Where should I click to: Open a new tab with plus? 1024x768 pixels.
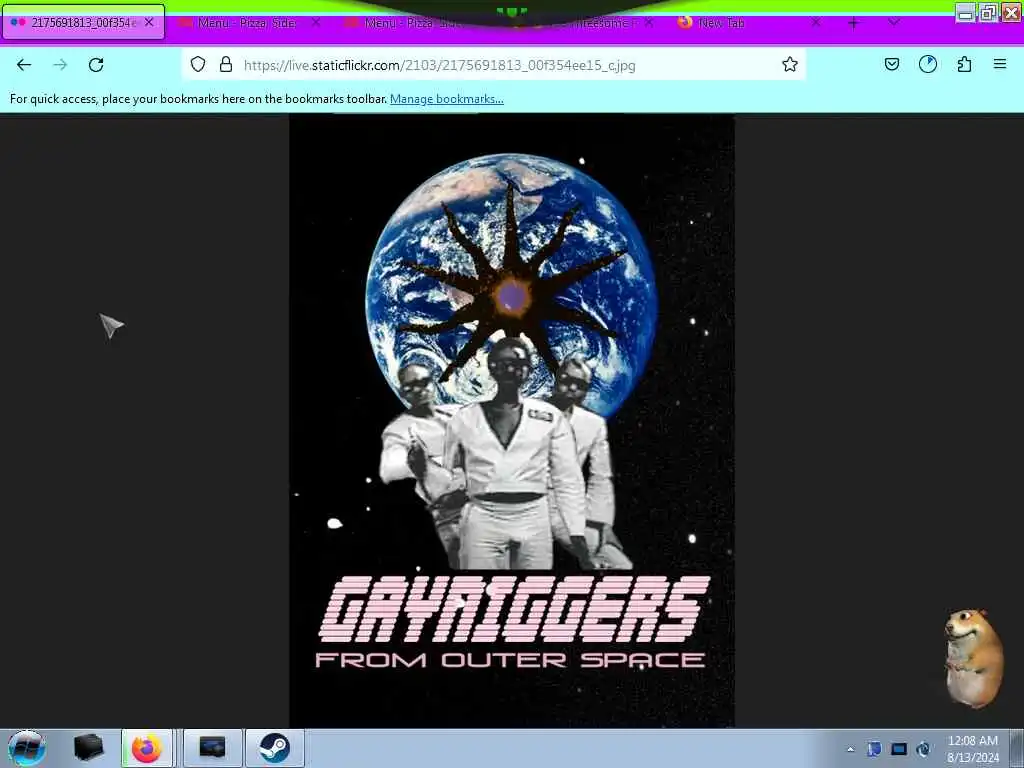854,23
